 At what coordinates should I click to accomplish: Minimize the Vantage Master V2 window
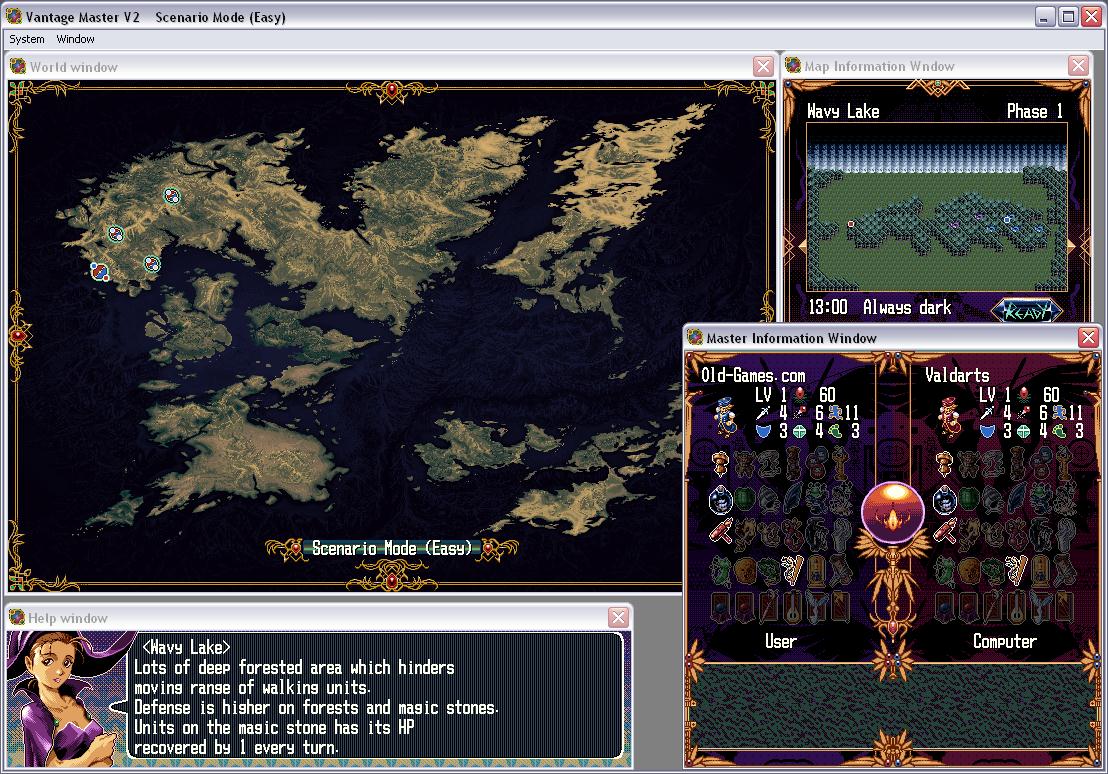click(x=1046, y=17)
